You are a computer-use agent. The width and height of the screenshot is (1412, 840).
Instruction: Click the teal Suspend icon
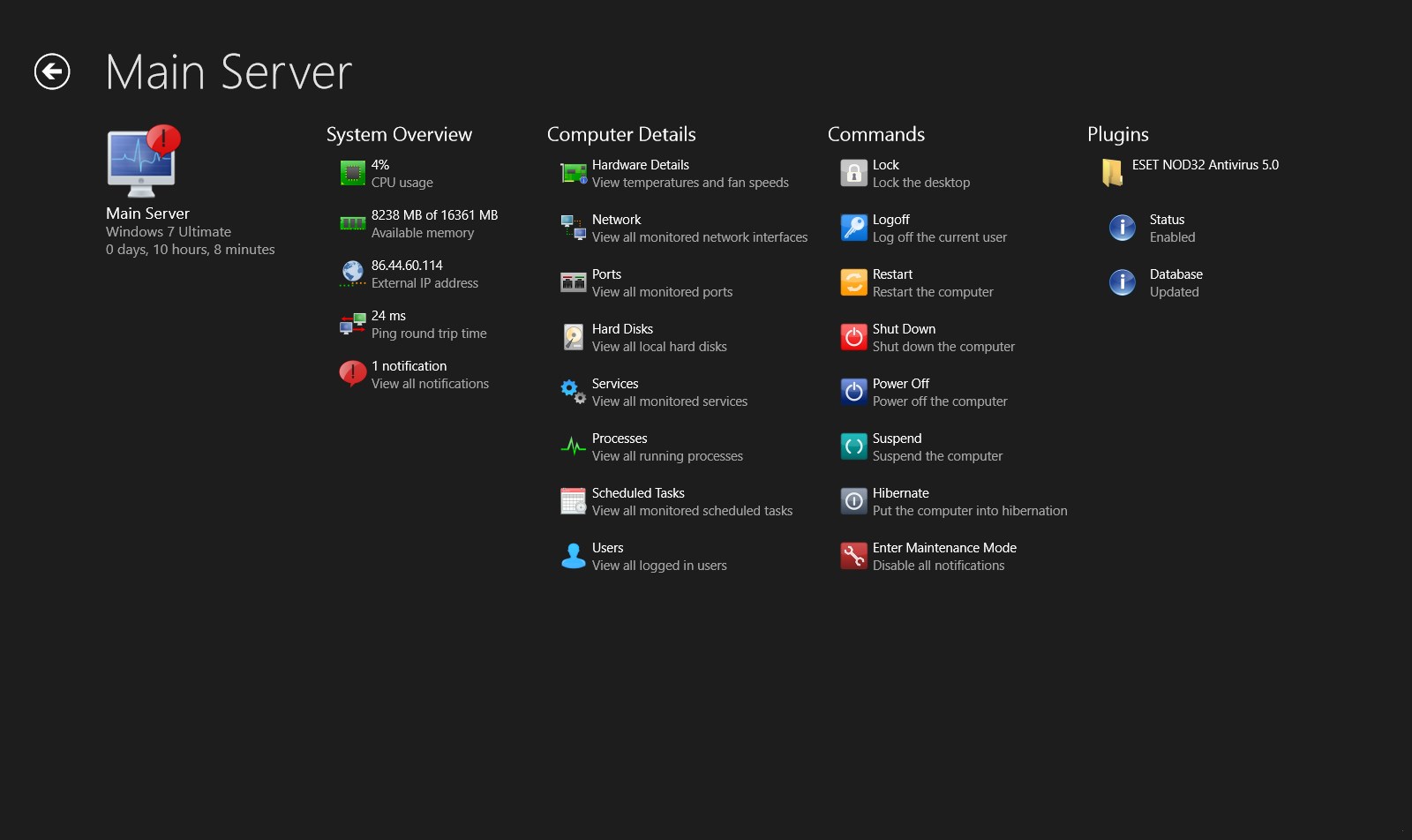tap(854, 446)
